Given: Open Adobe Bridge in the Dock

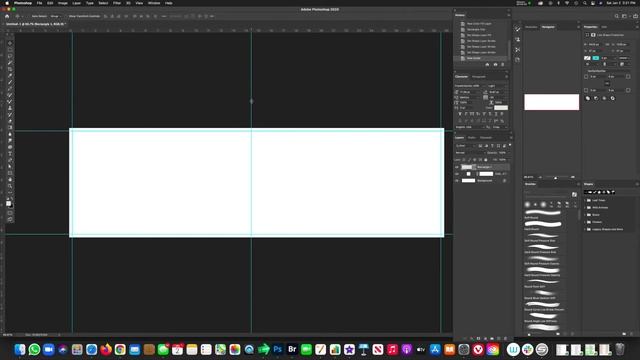Looking at the screenshot, I should pyautogui.click(x=292, y=349).
